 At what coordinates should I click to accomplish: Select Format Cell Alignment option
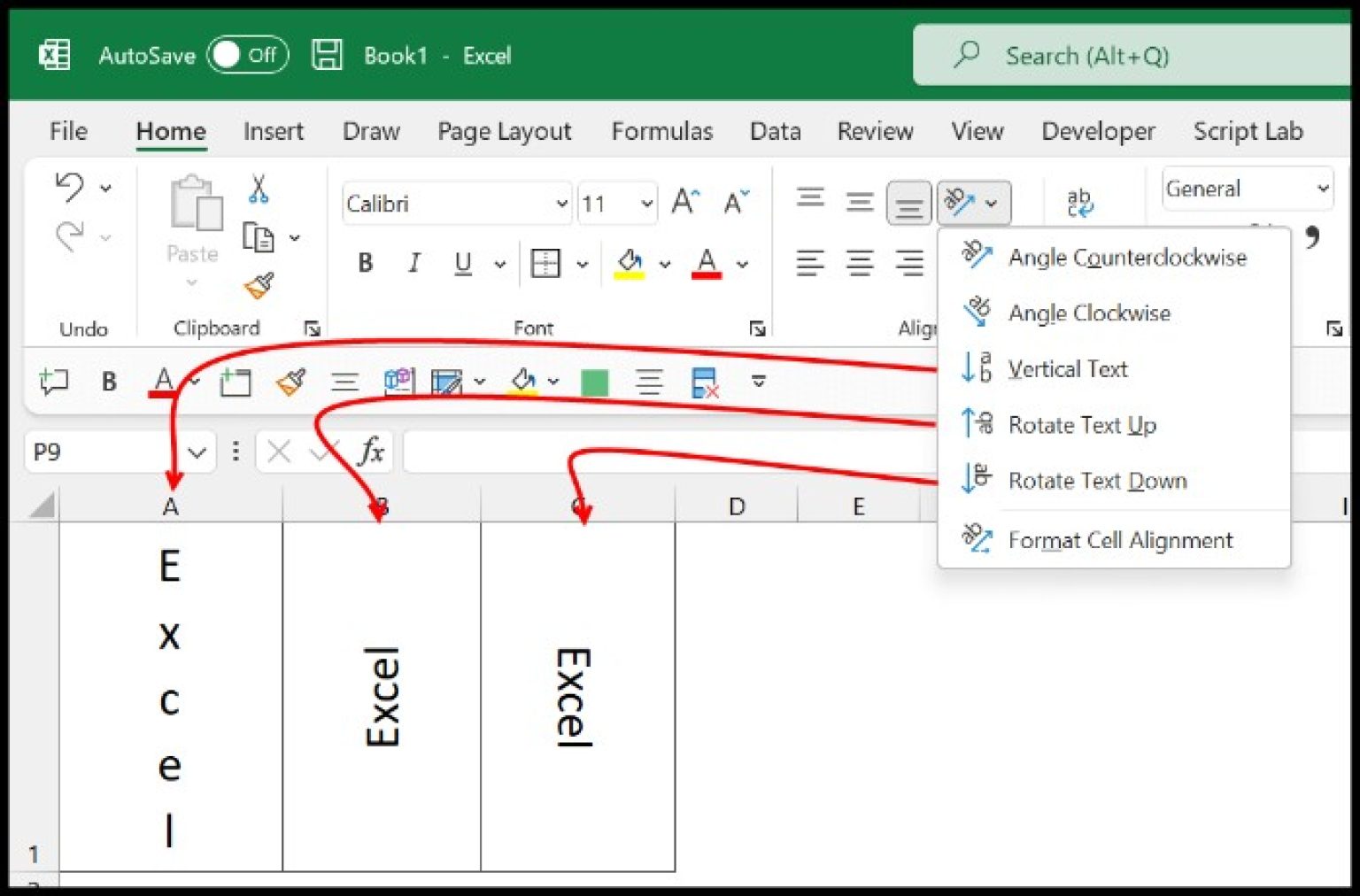[1120, 540]
